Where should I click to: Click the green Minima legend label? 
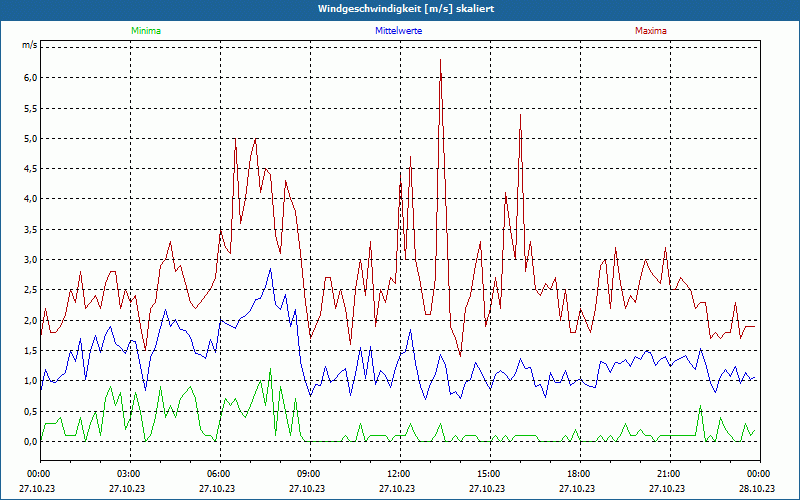click(x=145, y=31)
